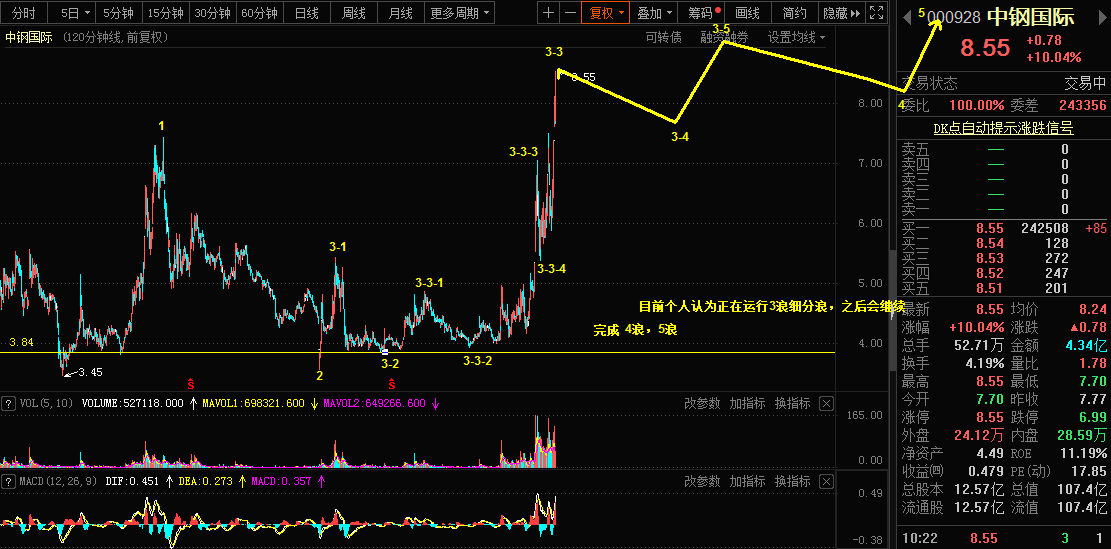Click chart title 中钢国际 (120分钟线,前复权)
The width and height of the screenshot is (1111, 549).
click(x=87, y=38)
